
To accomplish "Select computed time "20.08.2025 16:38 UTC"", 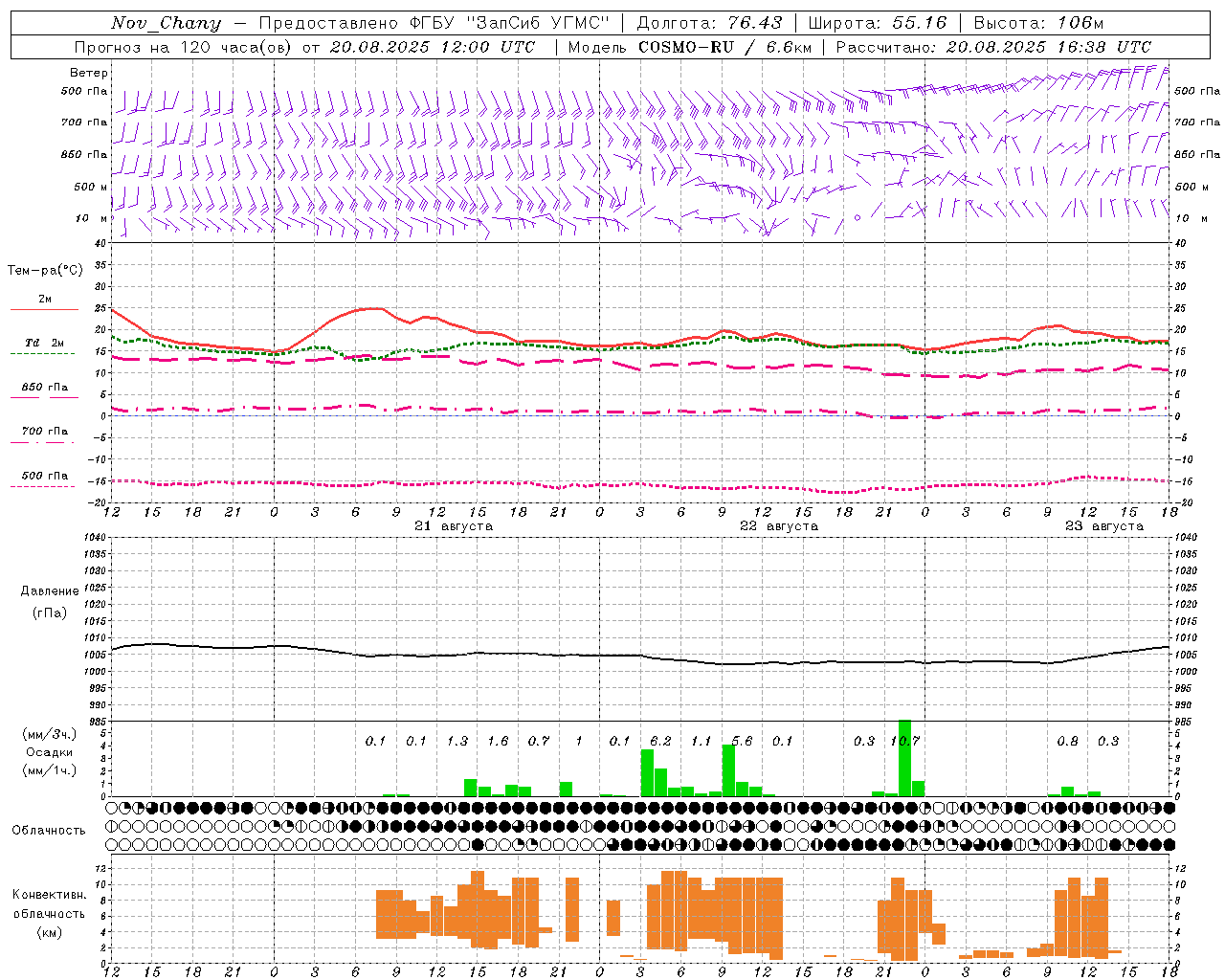I will [1049, 47].
